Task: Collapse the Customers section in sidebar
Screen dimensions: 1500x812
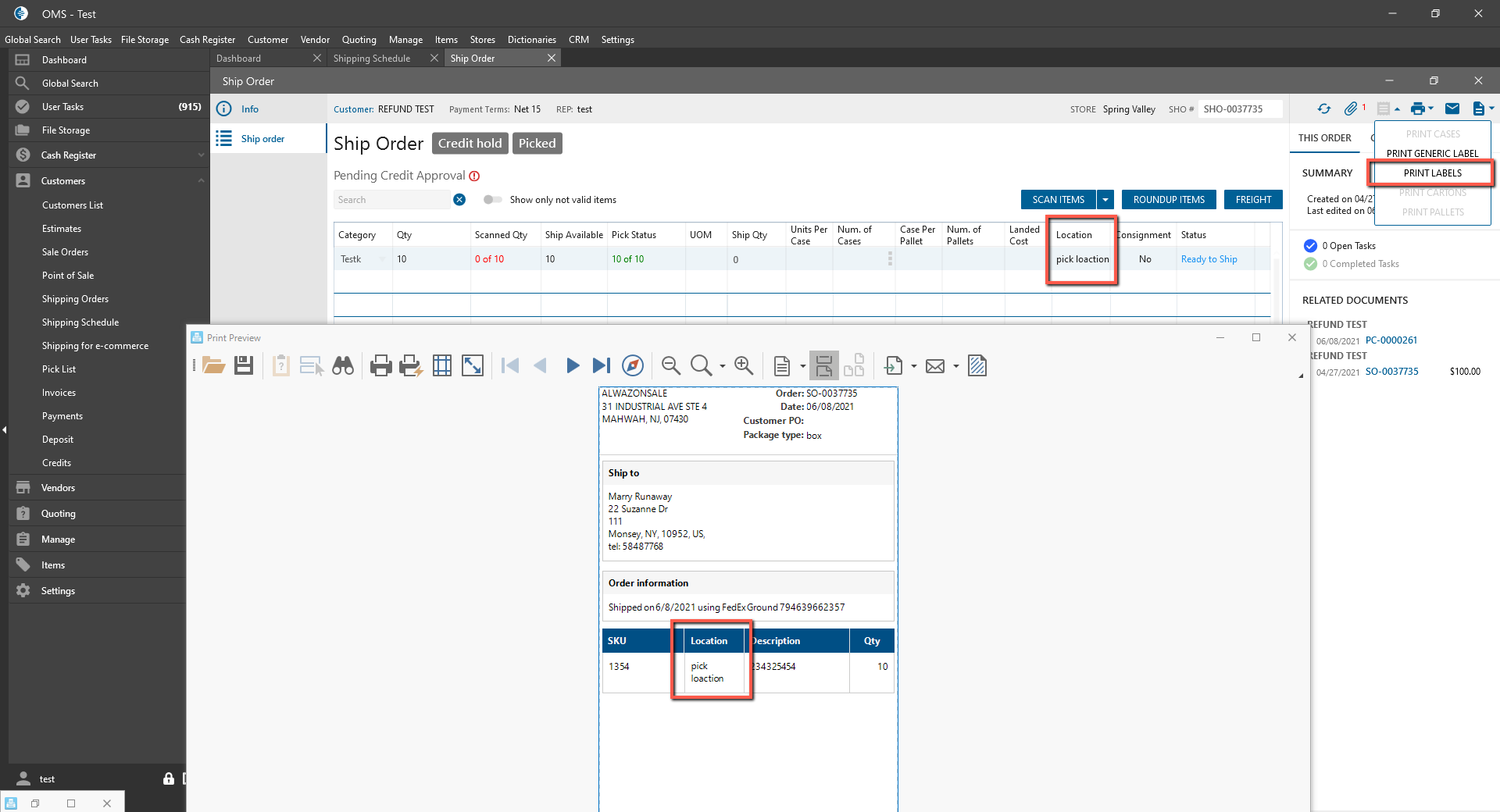Action: (x=201, y=181)
